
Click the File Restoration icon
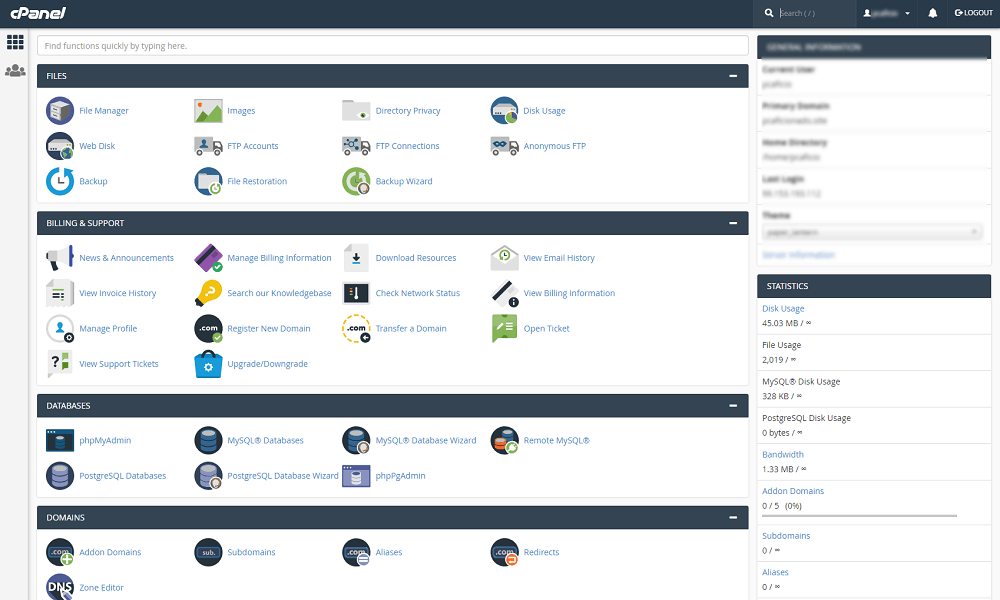tap(208, 181)
